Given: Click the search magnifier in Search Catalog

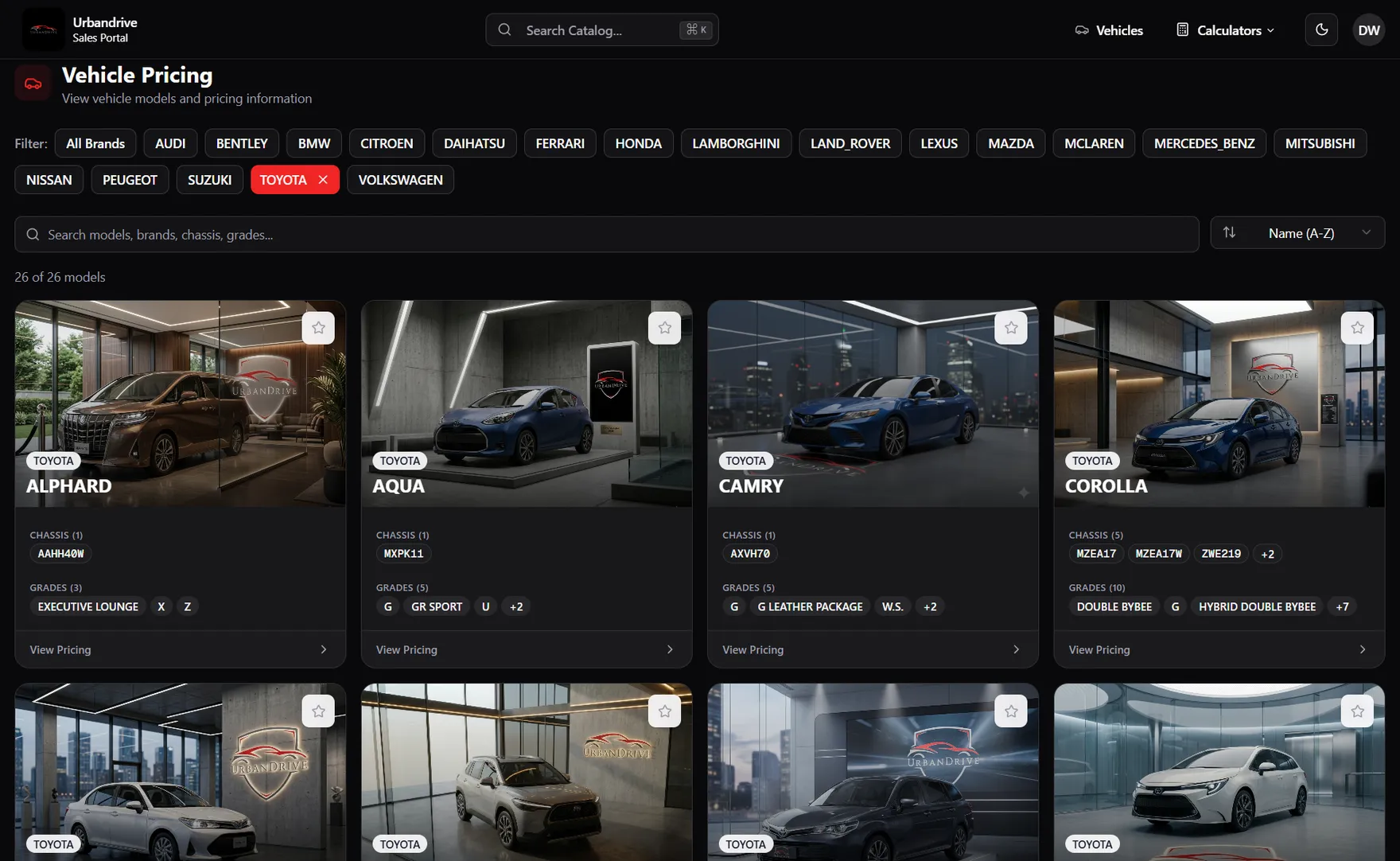Looking at the screenshot, I should click(504, 29).
